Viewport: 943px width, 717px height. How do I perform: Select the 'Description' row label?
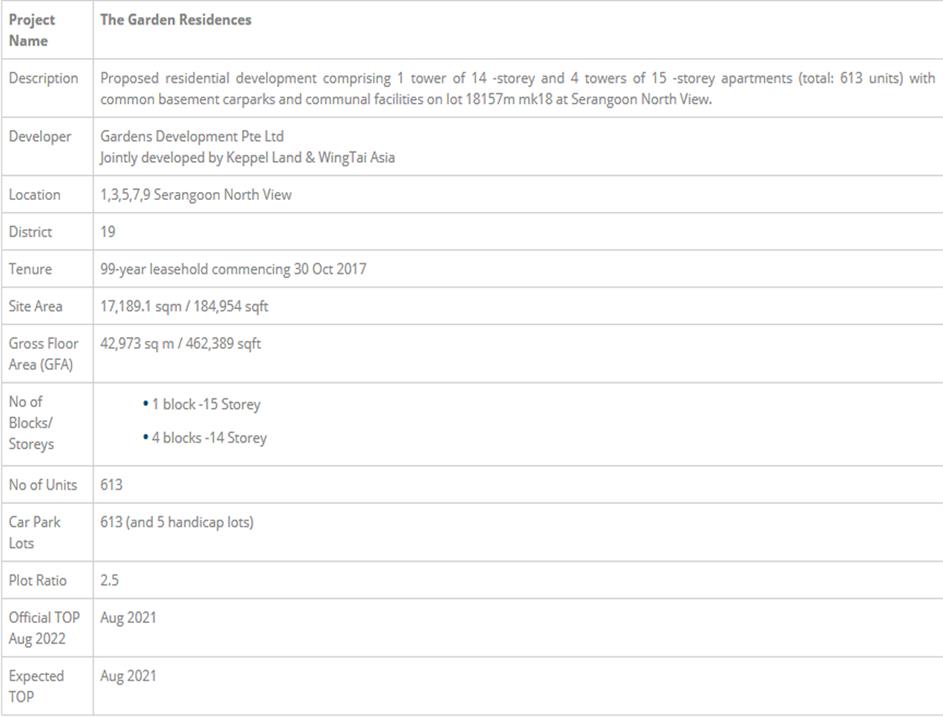43,79
